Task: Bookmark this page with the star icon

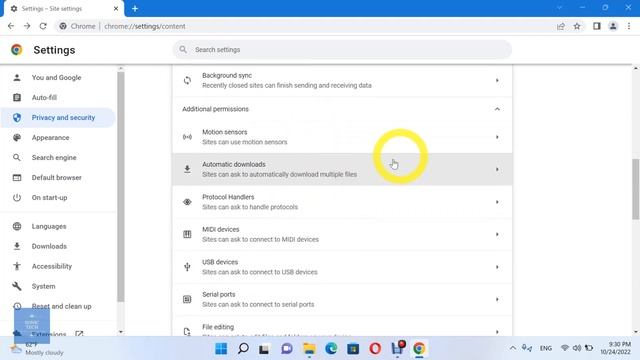Action: tap(577, 26)
